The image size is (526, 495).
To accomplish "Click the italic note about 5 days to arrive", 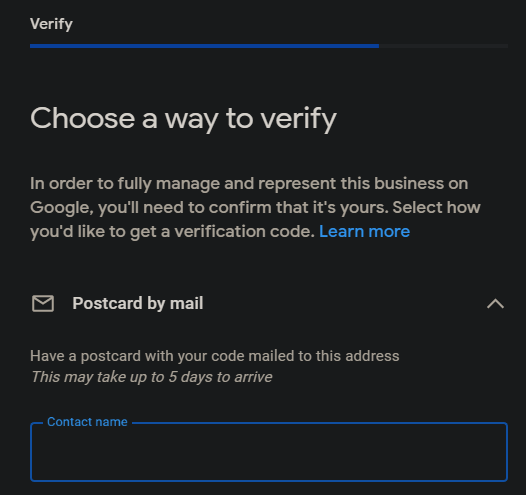I will click(x=152, y=377).
